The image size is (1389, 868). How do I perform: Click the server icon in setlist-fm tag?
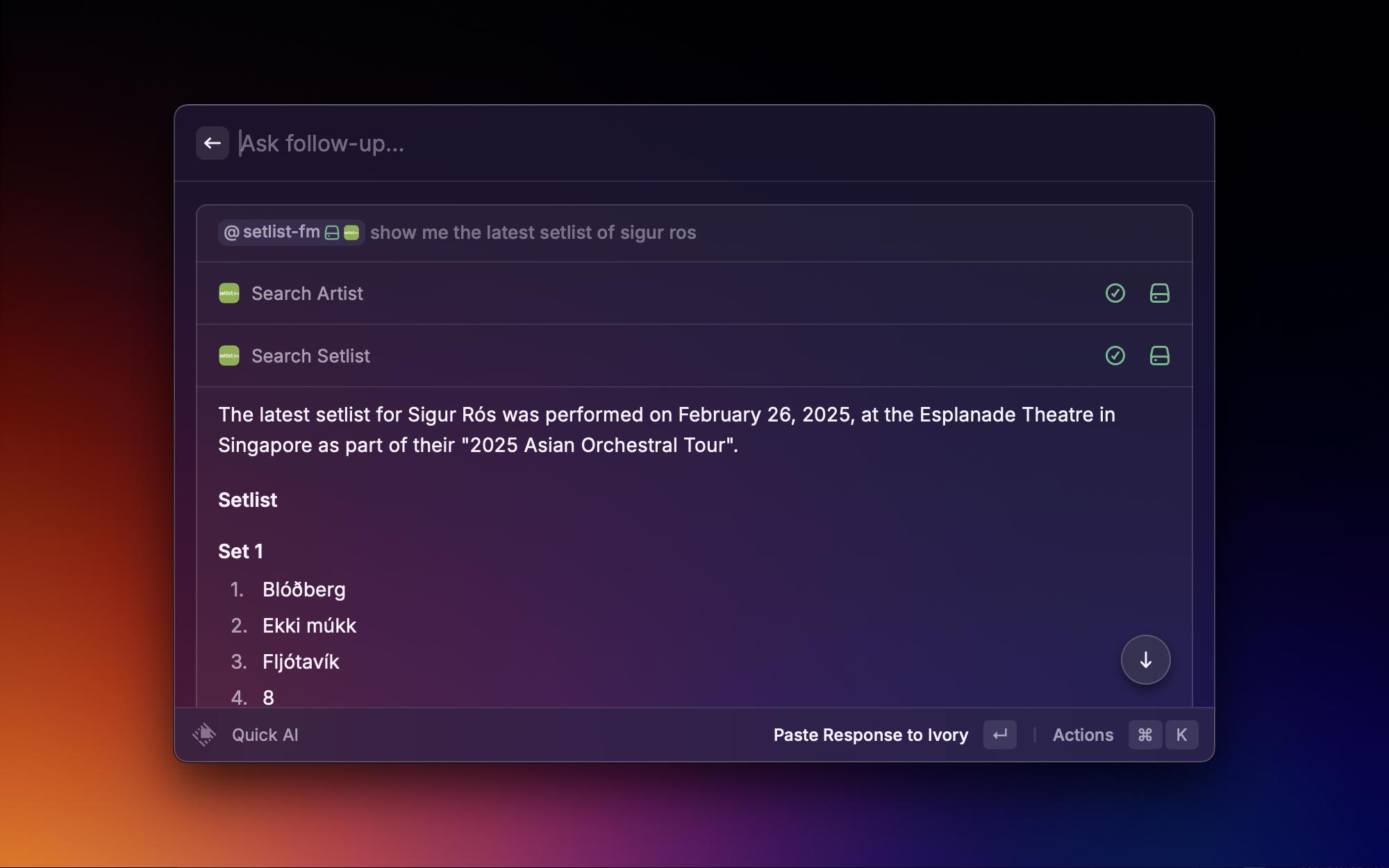(x=332, y=233)
